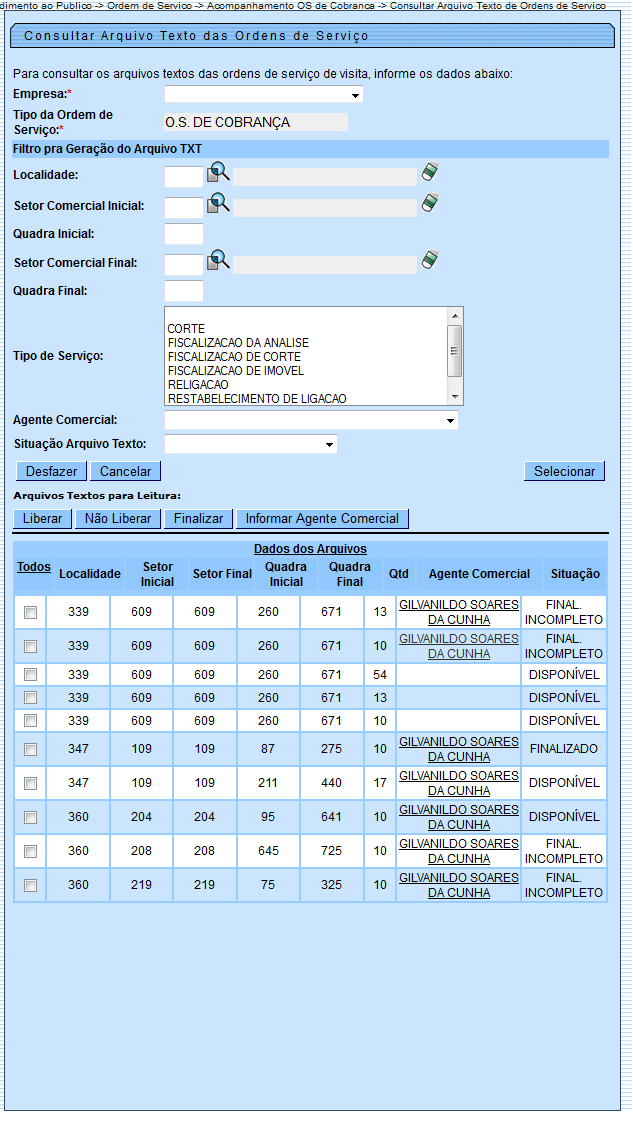Click the Informar Agente Comercial button

tap(322, 519)
